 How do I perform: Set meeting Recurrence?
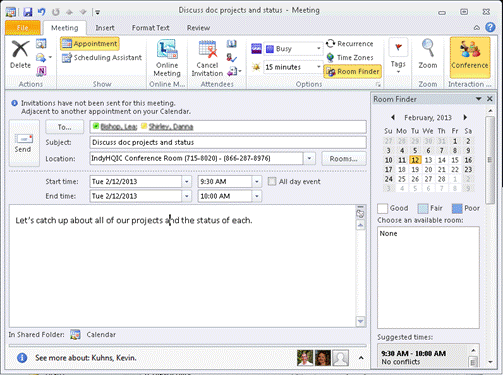coord(350,44)
